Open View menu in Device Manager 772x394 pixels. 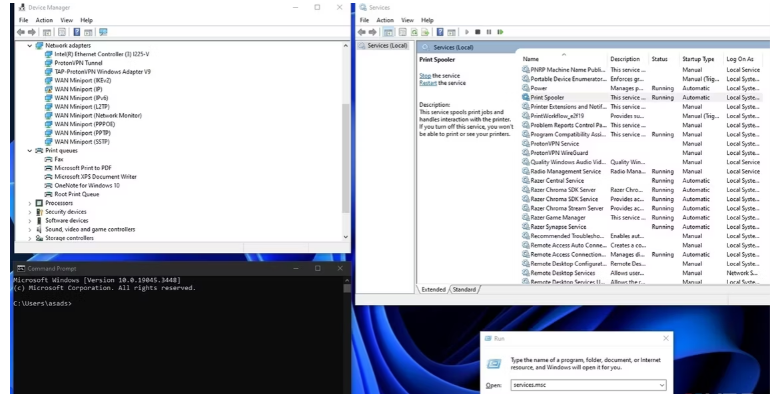pos(66,20)
